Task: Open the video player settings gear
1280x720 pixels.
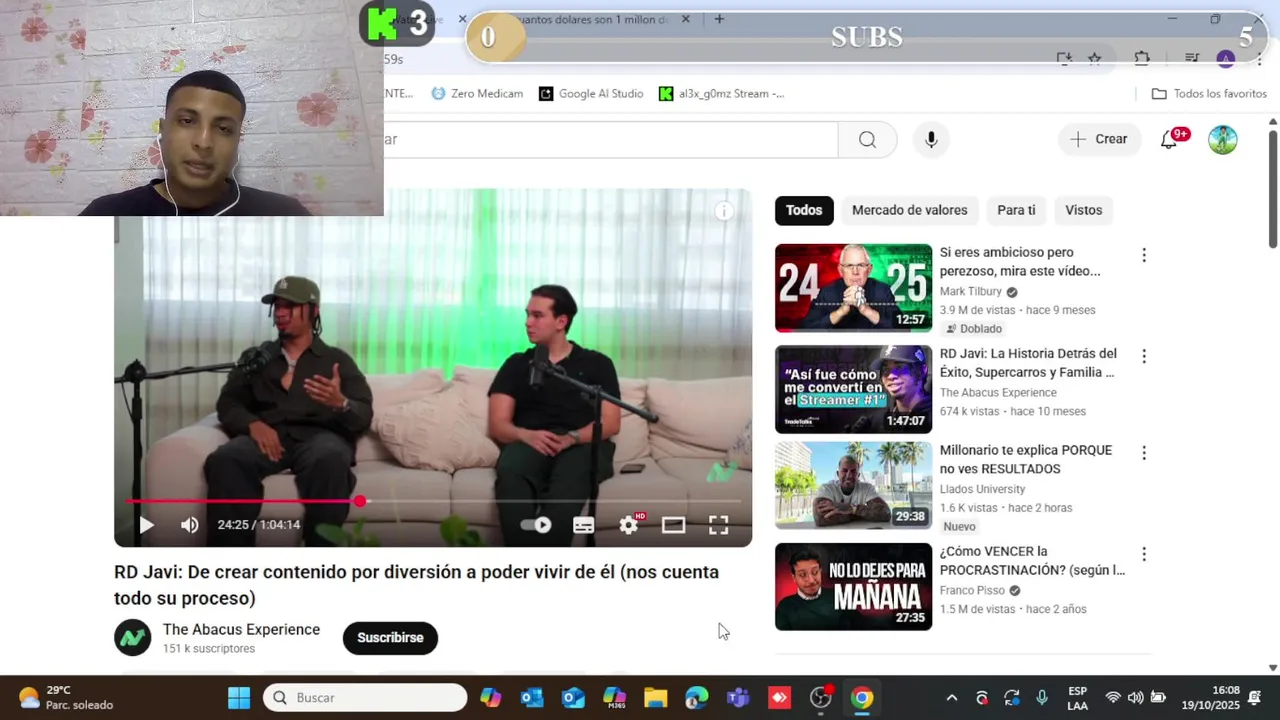Action: coord(628,525)
